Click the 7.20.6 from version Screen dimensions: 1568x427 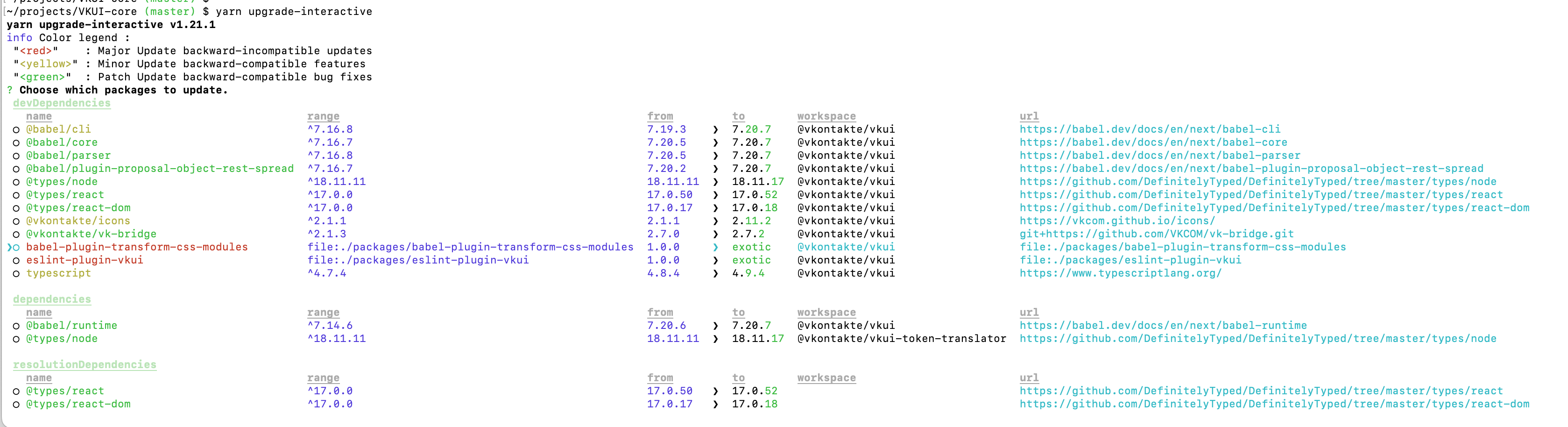coord(666,325)
